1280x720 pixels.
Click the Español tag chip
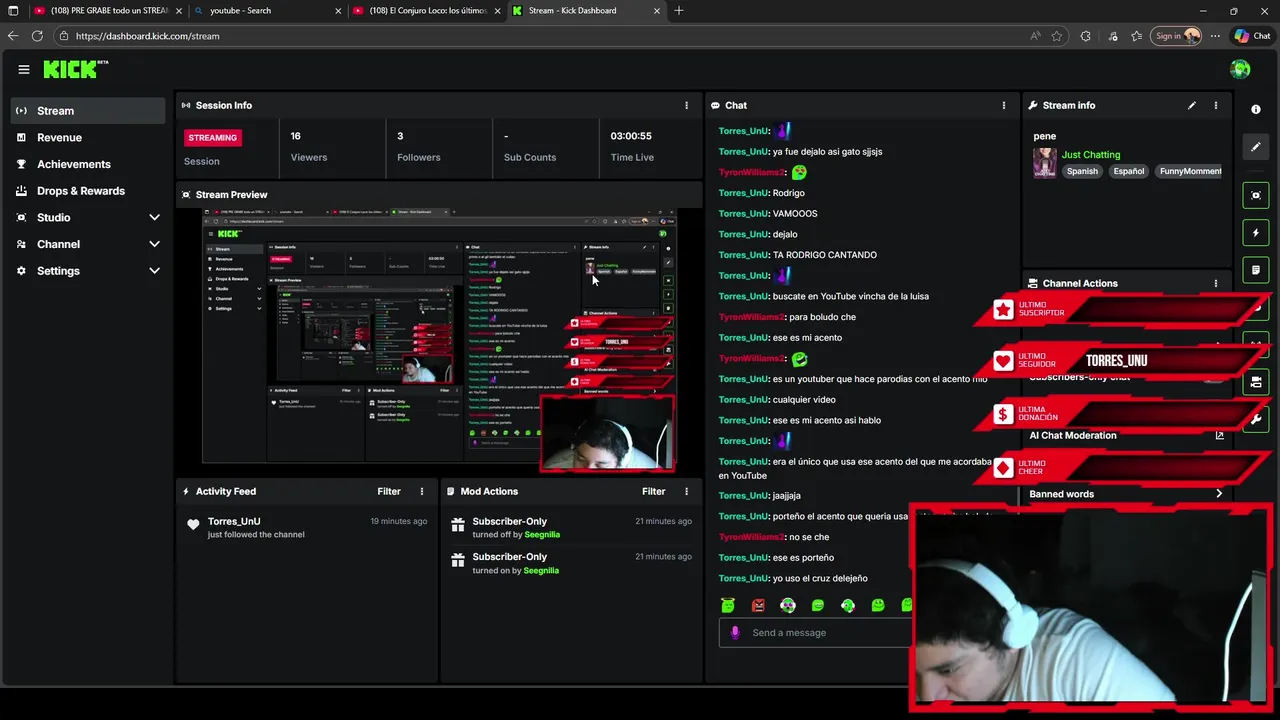click(x=1128, y=171)
